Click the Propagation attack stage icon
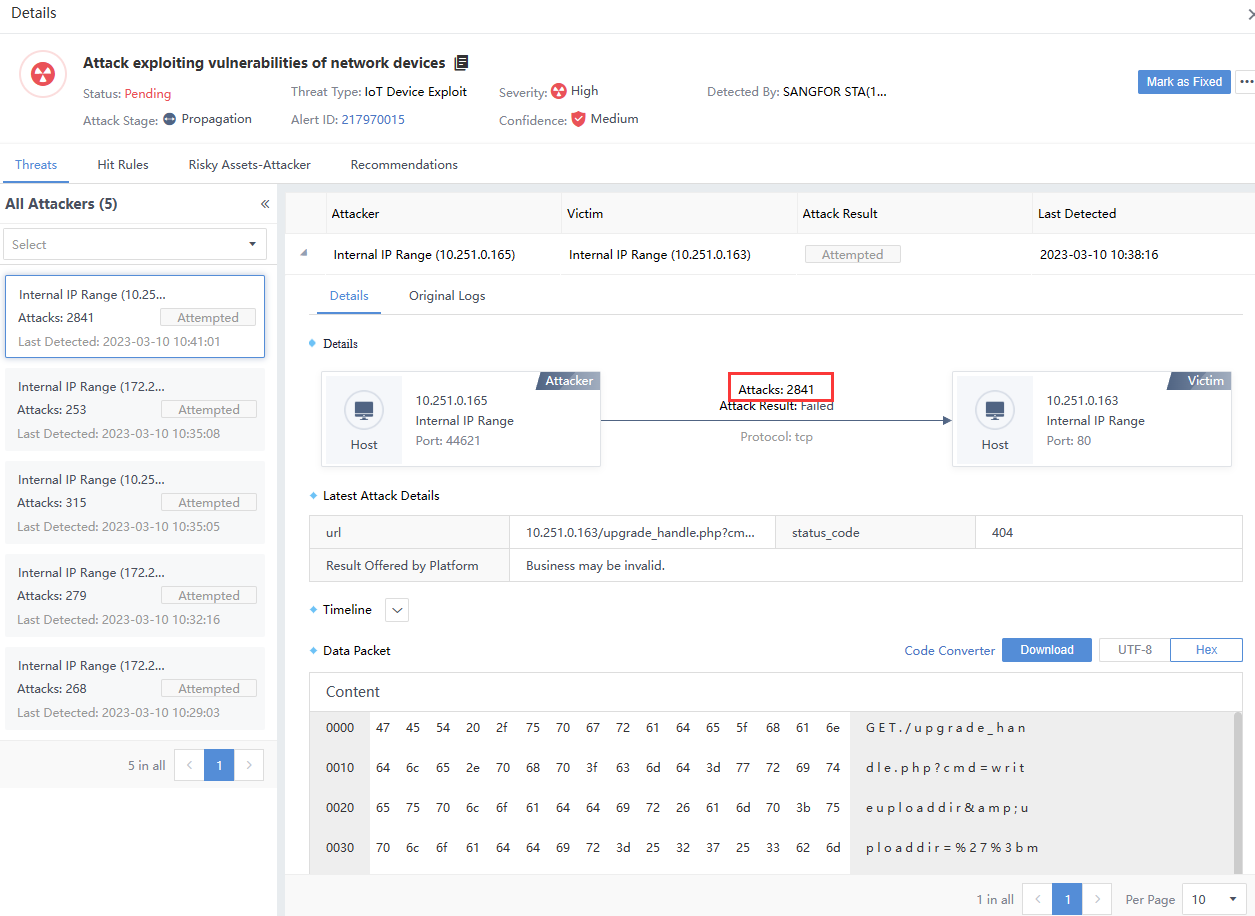1255x916 pixels. click(170, 119)
